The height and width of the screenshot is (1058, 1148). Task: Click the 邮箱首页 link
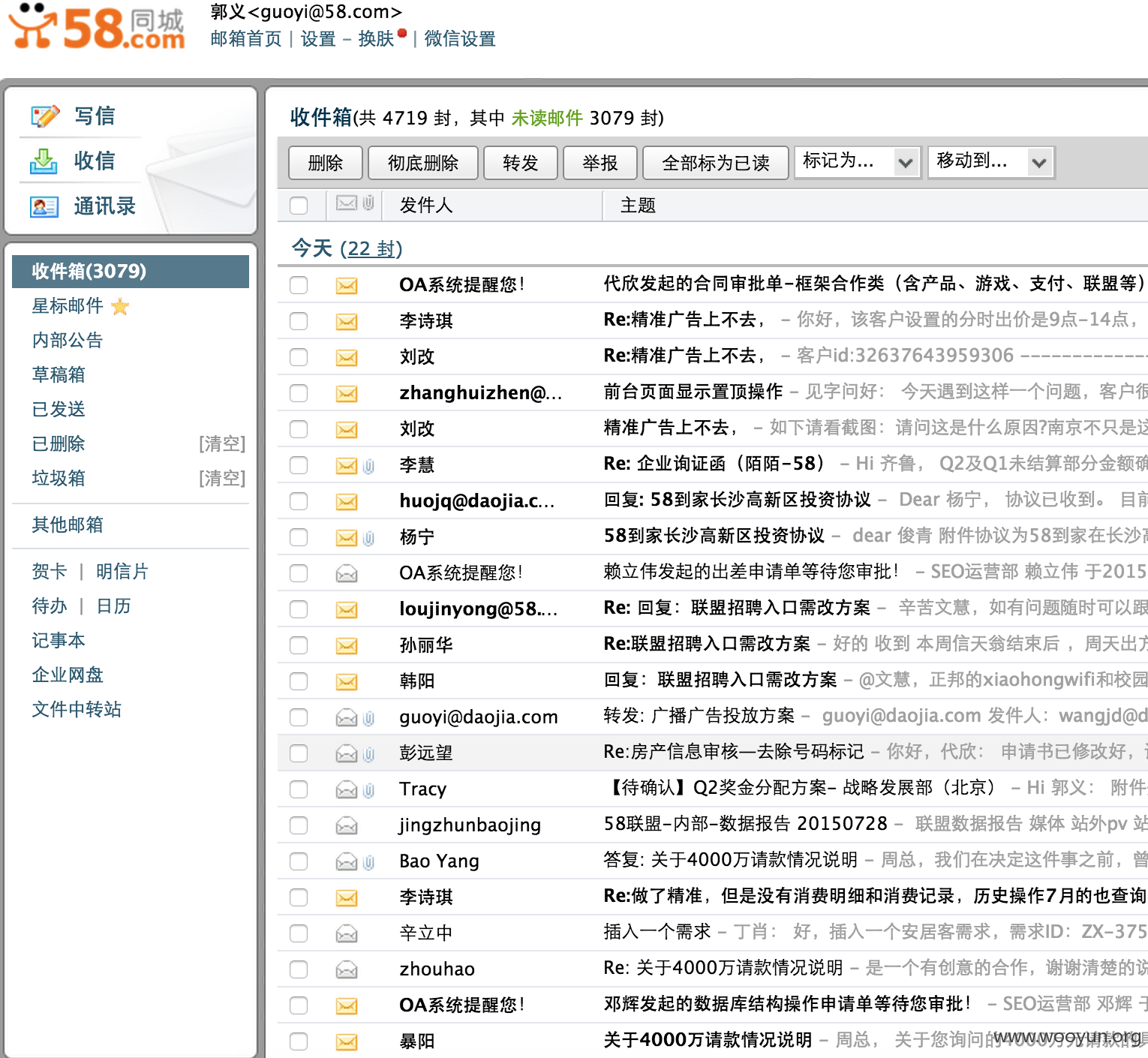coord(246,39)
